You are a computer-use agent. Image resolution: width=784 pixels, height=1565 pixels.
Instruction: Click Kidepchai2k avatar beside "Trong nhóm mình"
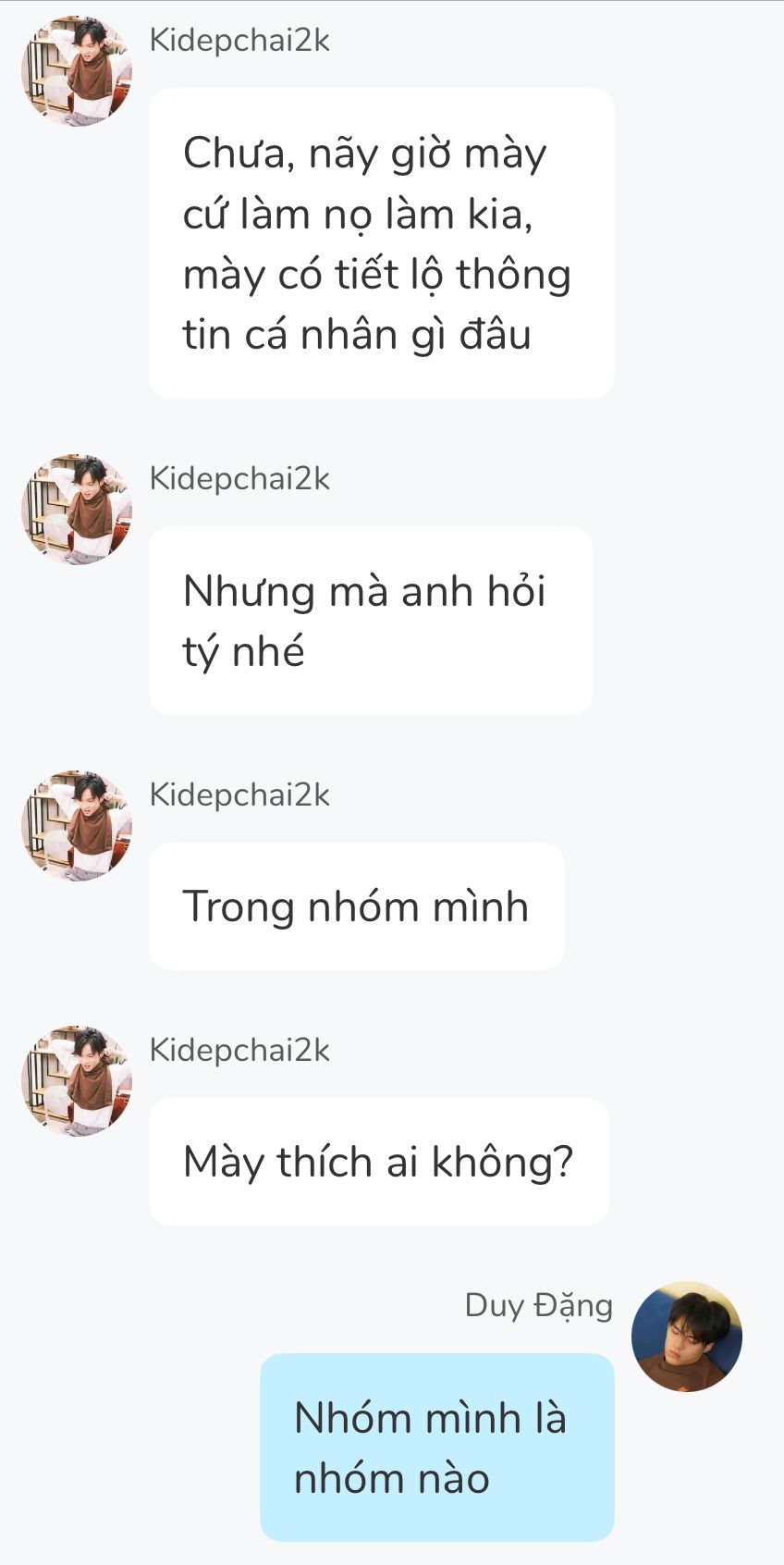tap(77, 826)
